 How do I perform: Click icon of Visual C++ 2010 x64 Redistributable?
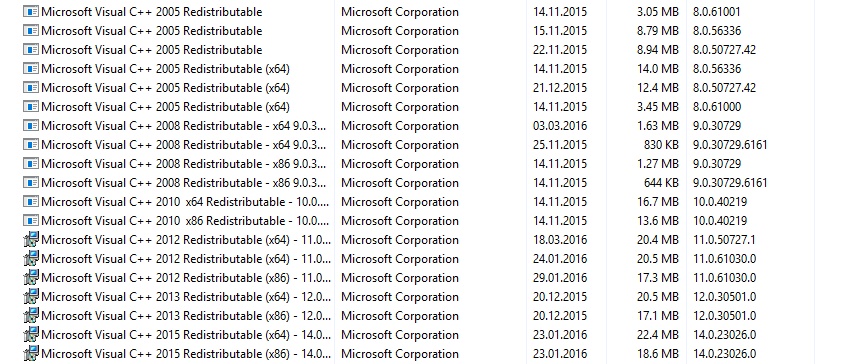pyautogui.click(x=31, y=202)
